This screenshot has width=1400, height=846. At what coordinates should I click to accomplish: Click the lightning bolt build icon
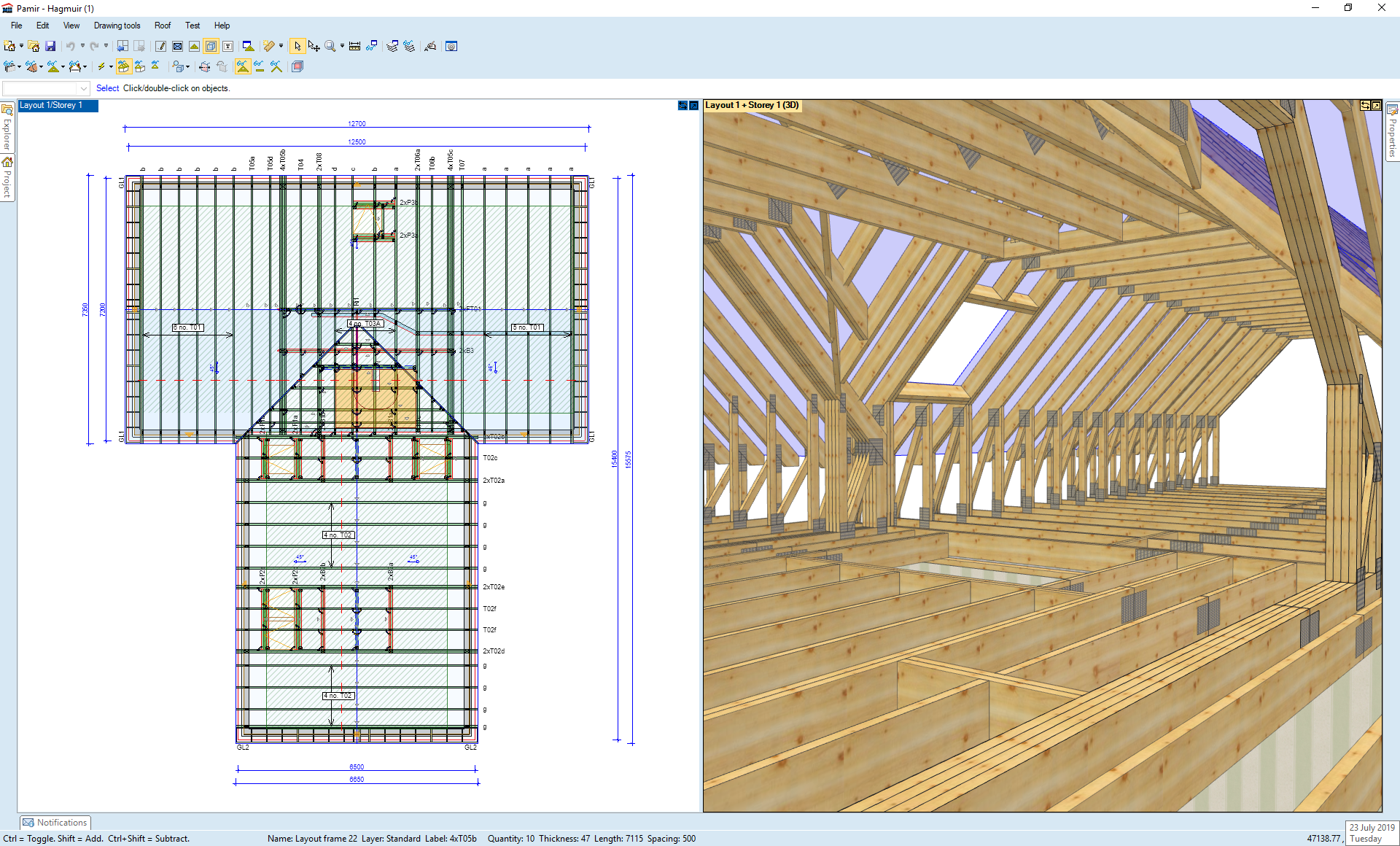click(x=101, y=66)
